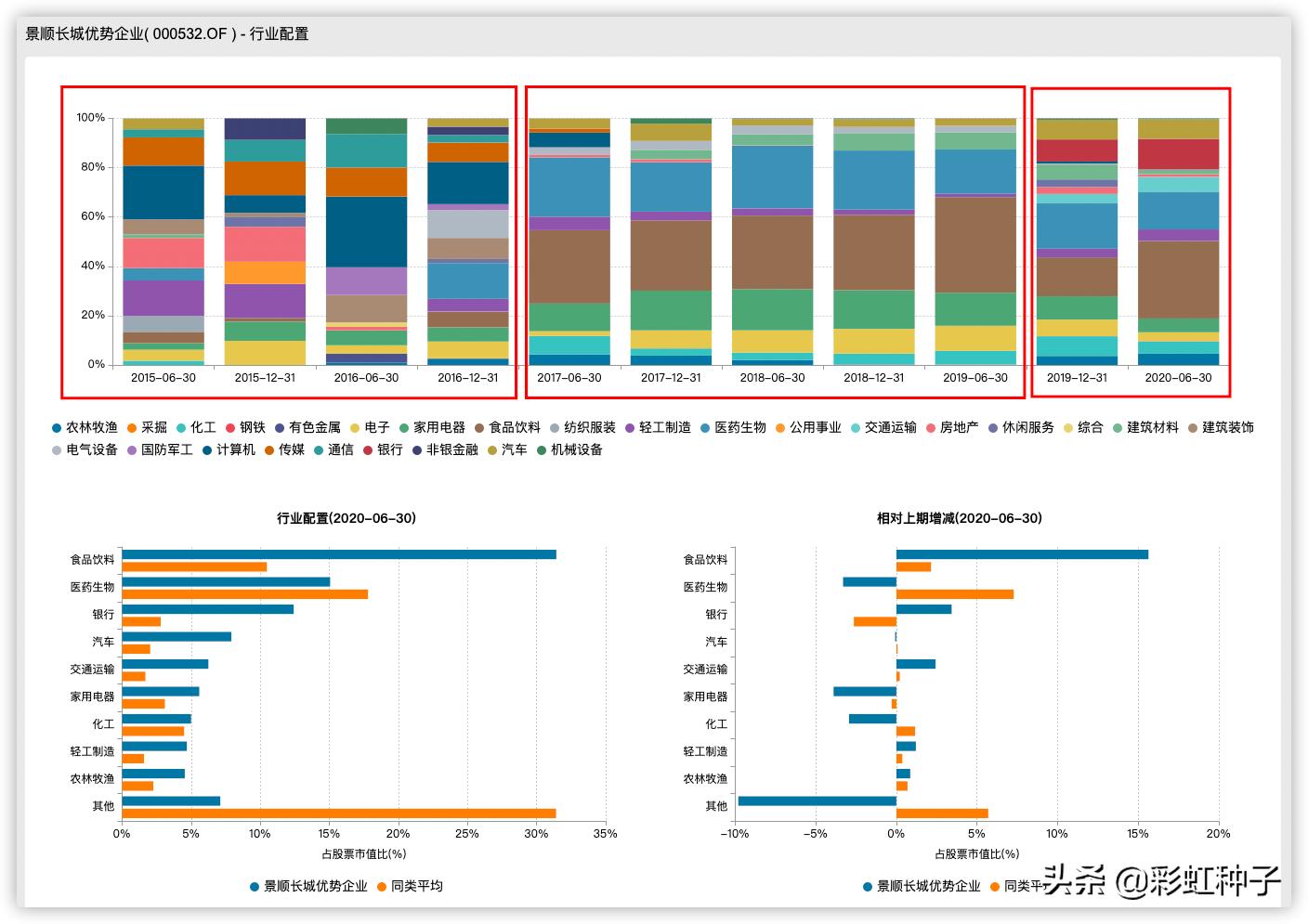1308x924 pixels.
Task: Click the 头条 @彩虹种子 watermark
Action: [1161, 879]
